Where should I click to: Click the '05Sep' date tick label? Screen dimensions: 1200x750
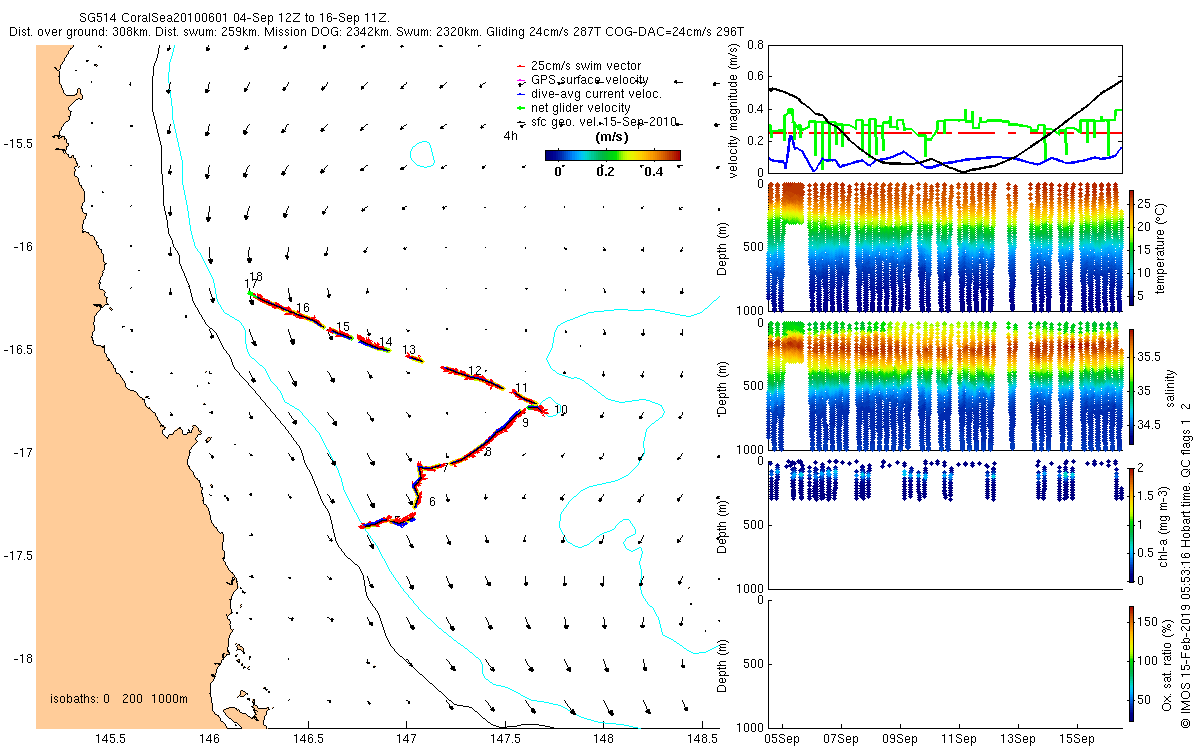[x=782, y=740]
